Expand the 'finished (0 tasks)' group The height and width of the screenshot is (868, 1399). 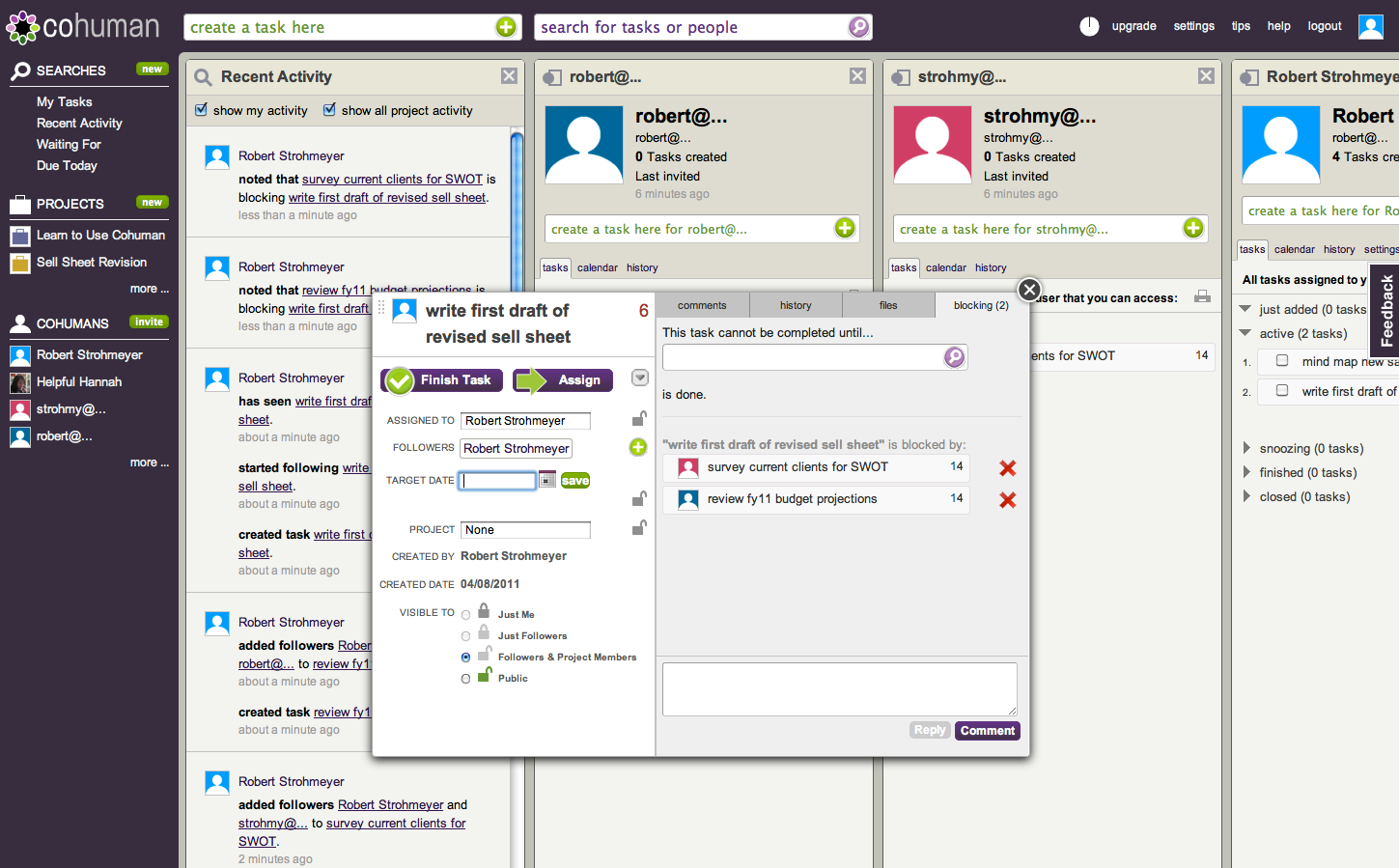(x=1246, y=472)
